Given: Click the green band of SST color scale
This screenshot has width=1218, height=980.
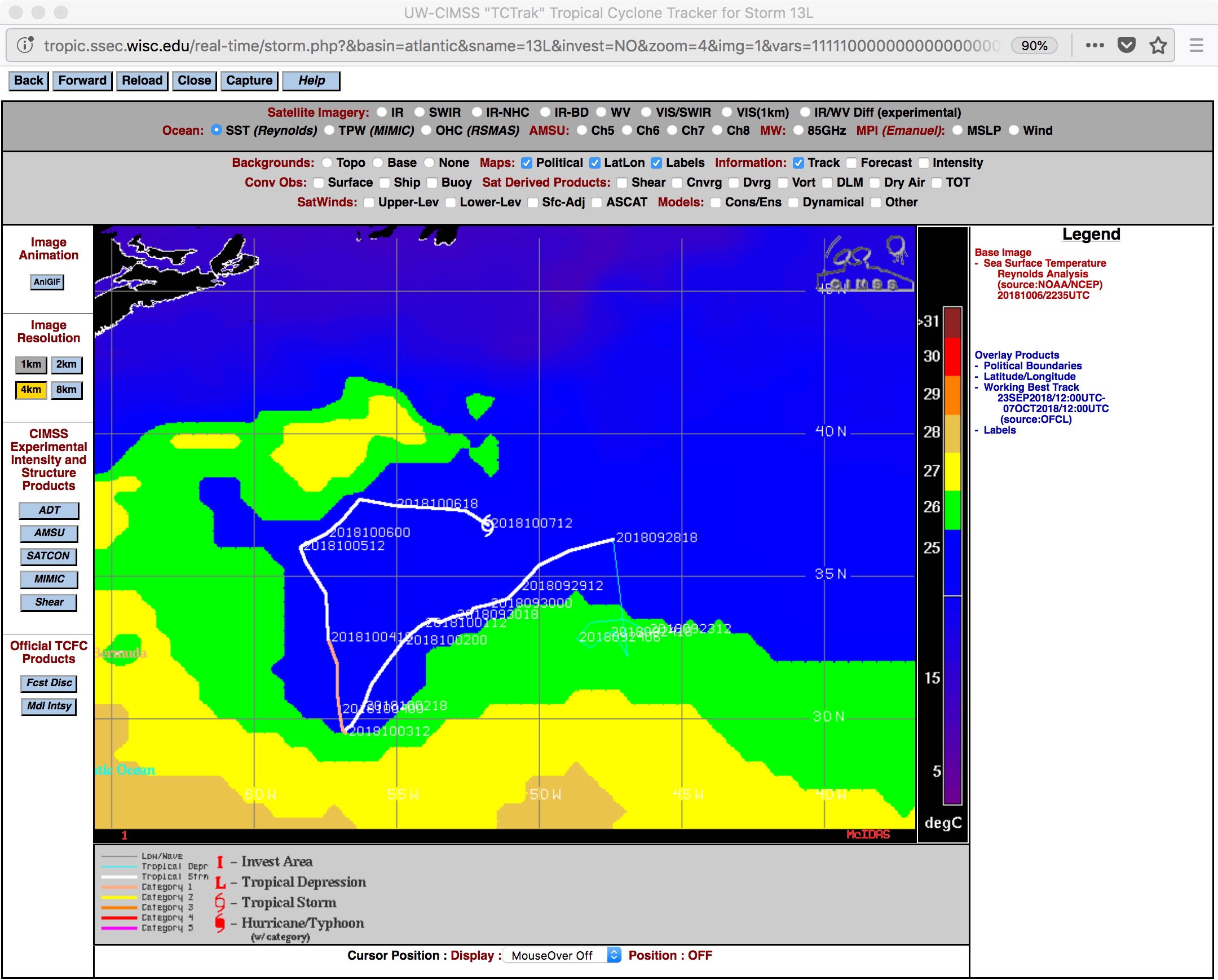Looking at the screenshot, I should pyautogui.click(x=952, y=510).
